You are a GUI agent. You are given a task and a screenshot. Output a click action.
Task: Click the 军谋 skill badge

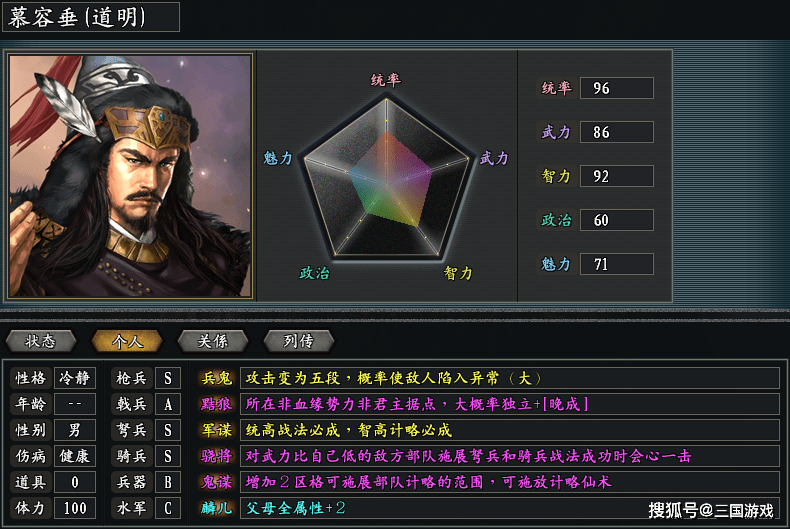click(216, 430)
